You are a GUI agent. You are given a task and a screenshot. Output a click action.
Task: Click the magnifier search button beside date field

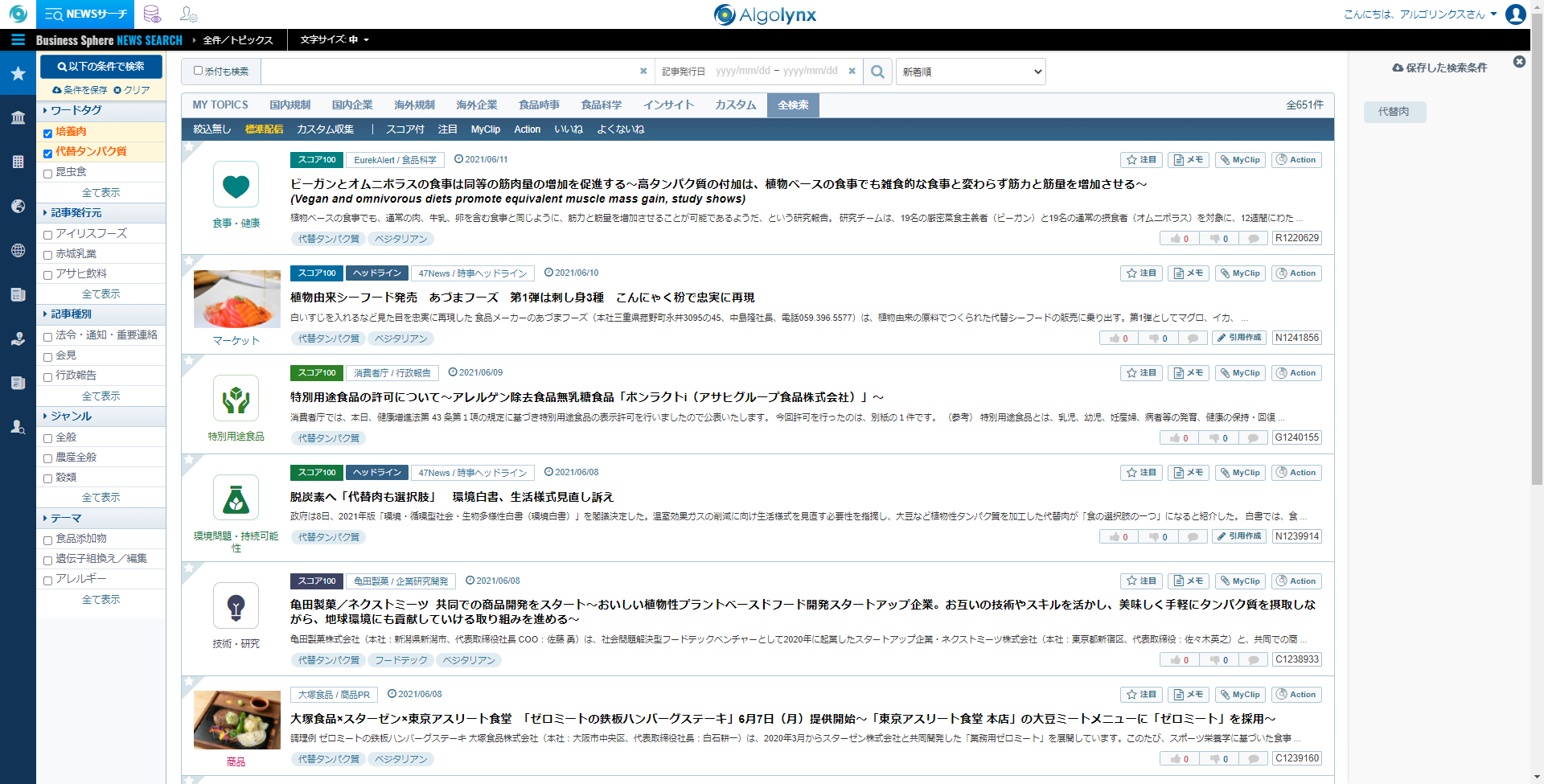[877, 72]
